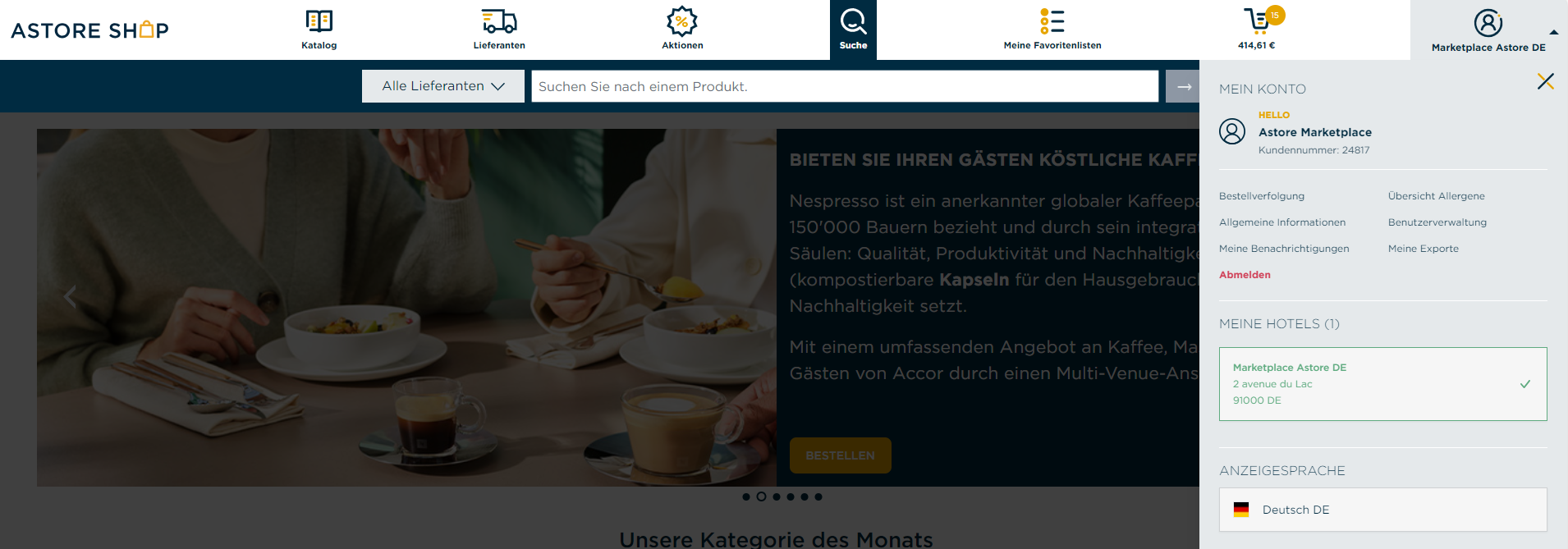Click the Marketplace Astore DE account icon
The width and height of the screenshot is (1568, 549).
coord(1488,23)
